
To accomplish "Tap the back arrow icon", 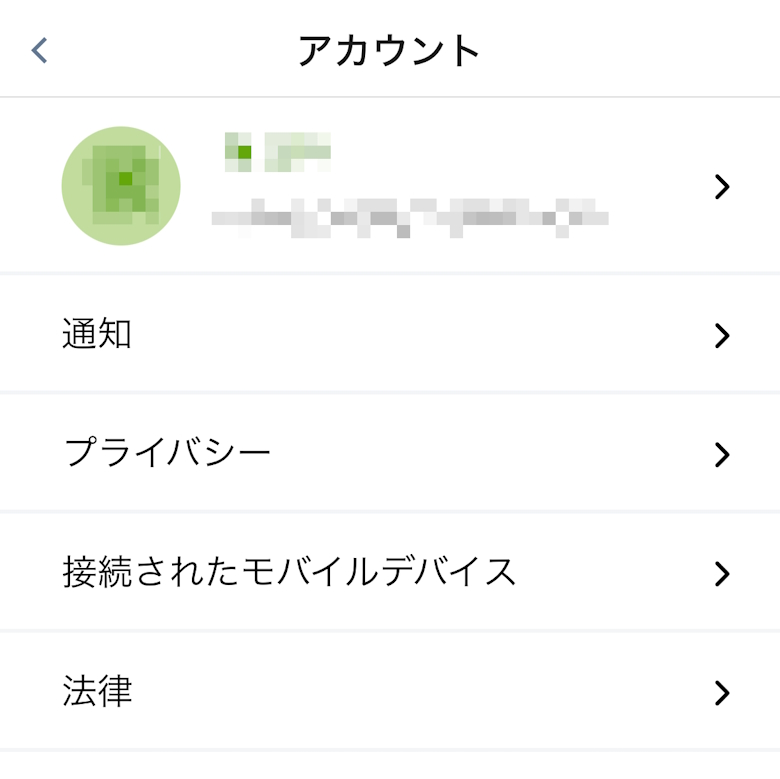I will click(x=40, y=50).
